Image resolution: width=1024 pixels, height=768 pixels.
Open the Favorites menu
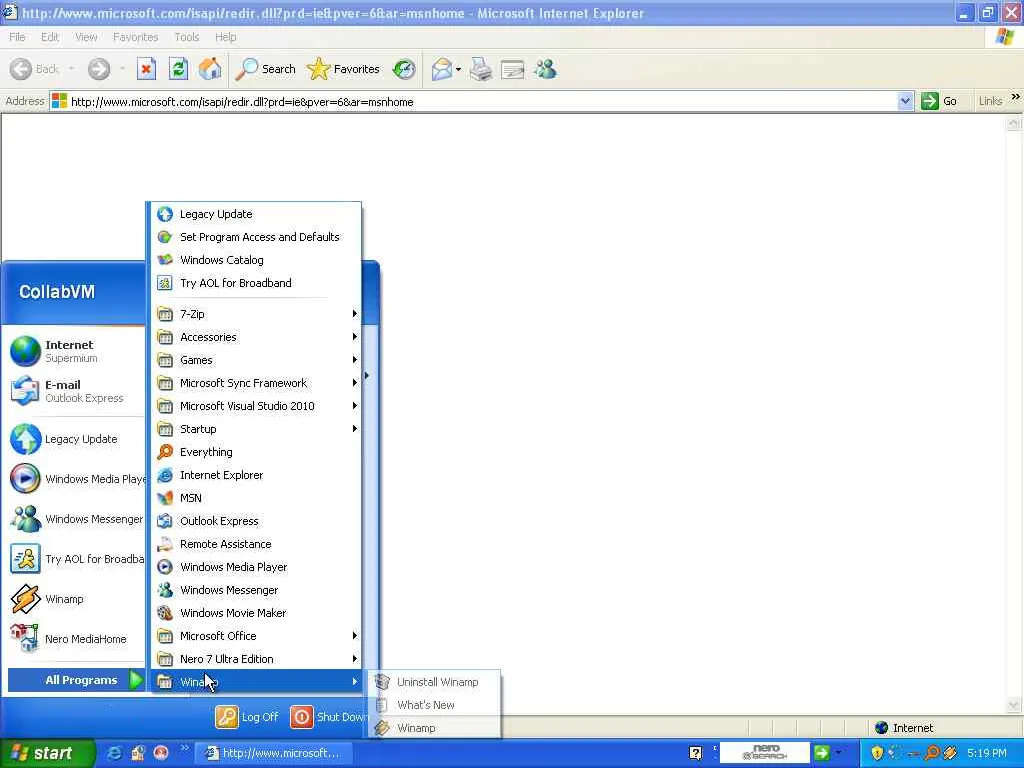point(135,37)
